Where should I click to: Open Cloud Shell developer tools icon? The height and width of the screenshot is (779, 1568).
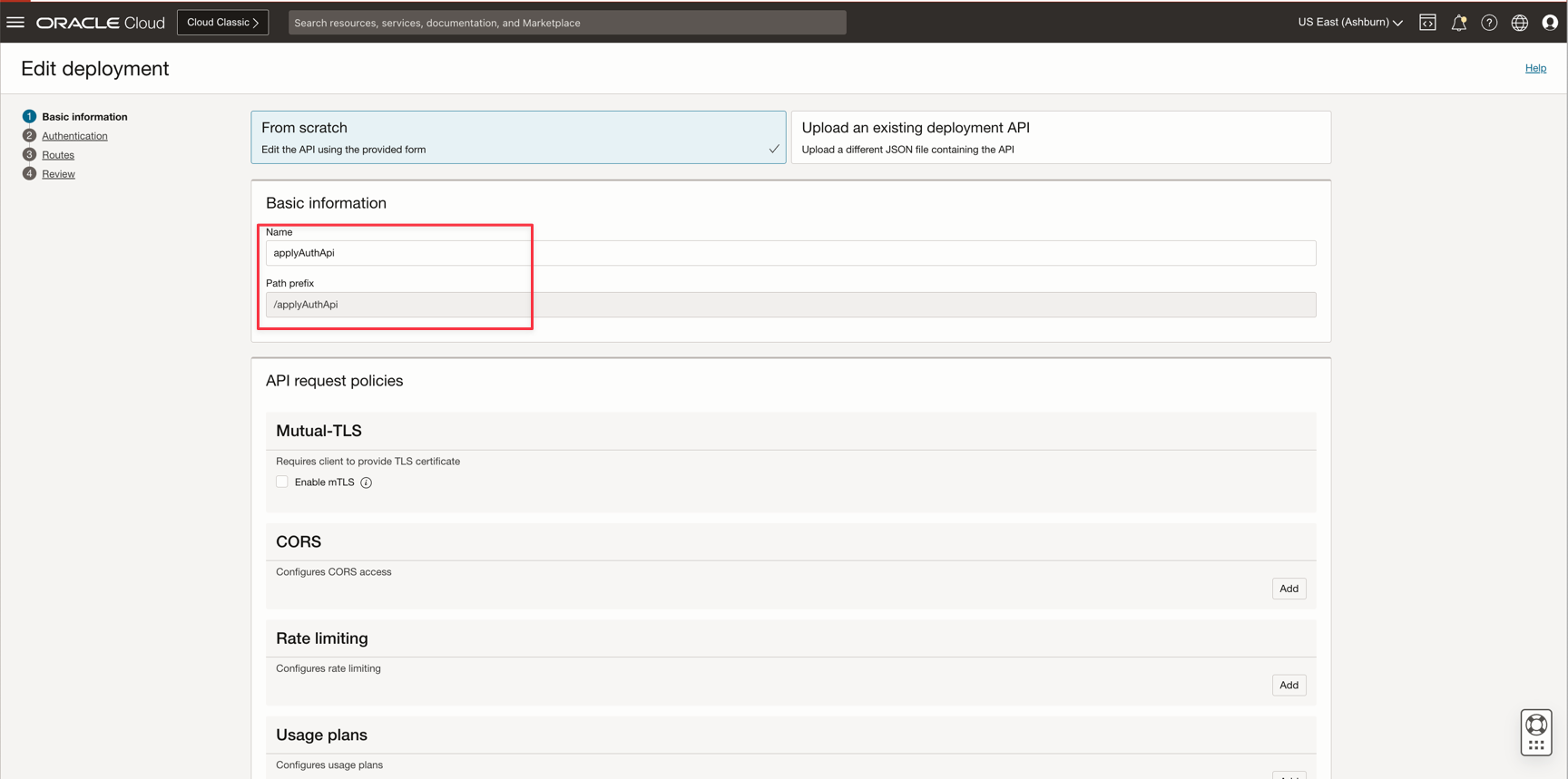pyautogui.click(x=1427, y=23)
